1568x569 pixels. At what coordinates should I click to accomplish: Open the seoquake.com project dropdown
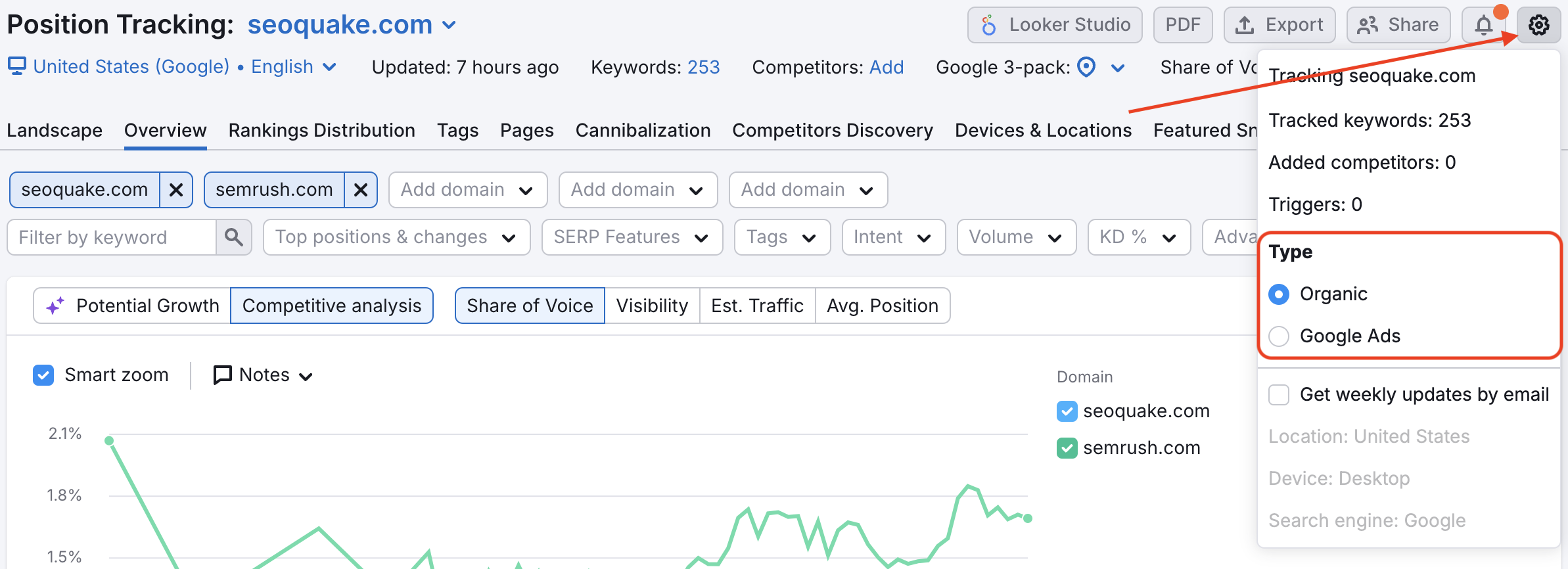(352, 25)
